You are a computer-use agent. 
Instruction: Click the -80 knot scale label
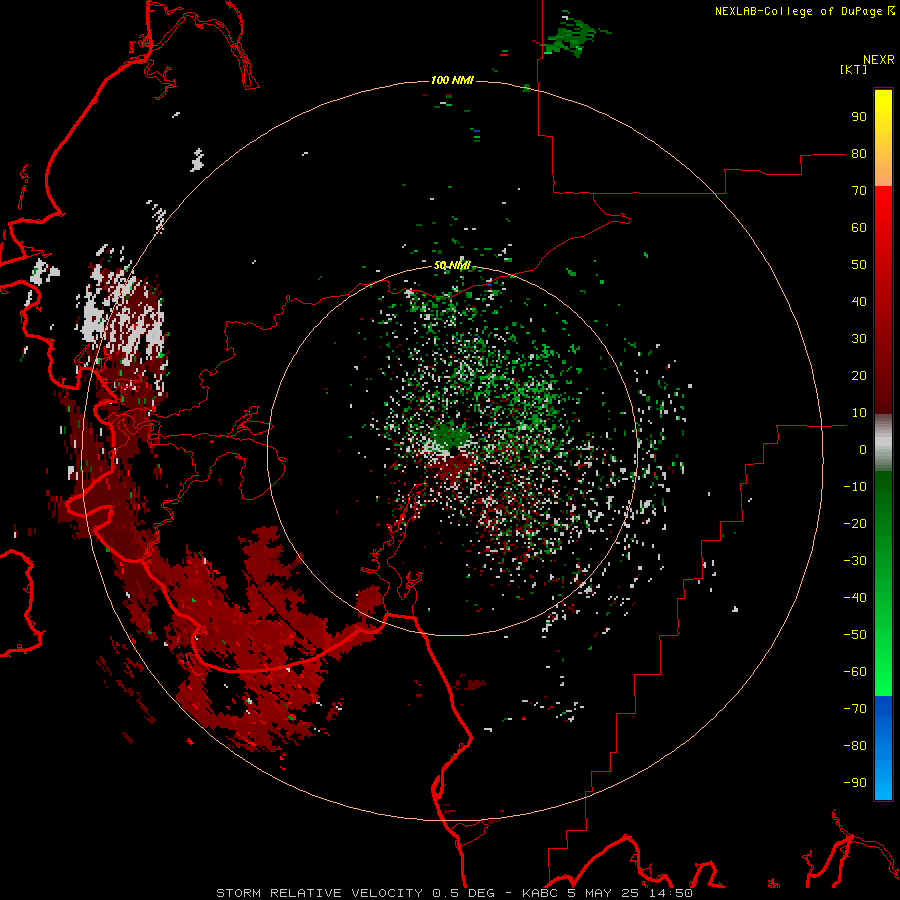(x=855, y=746)
